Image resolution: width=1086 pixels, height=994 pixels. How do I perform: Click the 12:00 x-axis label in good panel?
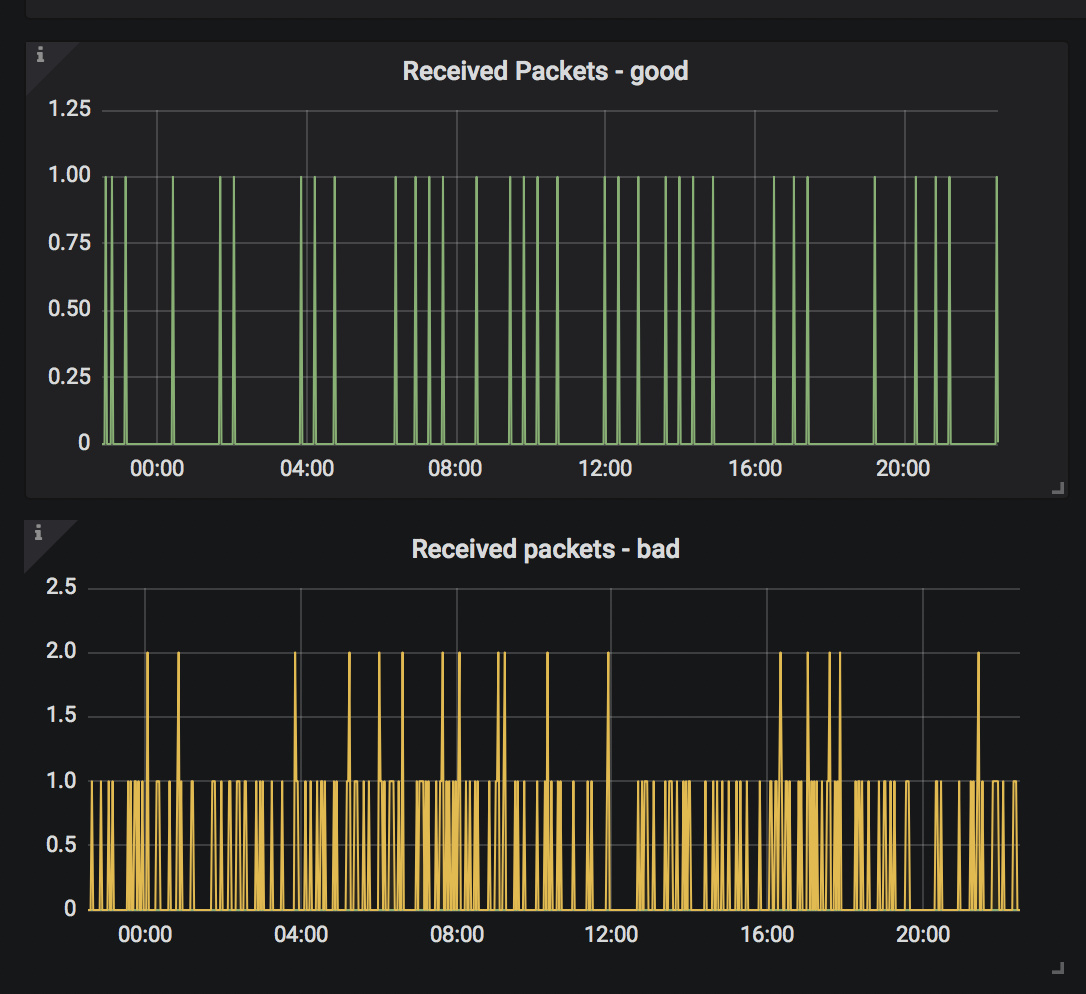pyautogui.click(x=605, y=469)
